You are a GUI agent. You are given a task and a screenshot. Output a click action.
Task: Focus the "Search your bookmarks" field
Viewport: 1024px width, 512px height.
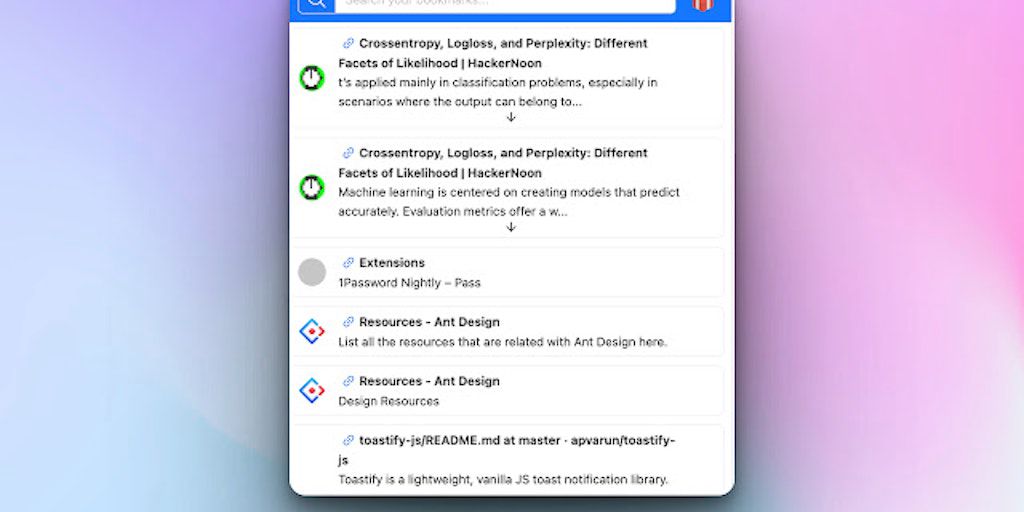[x=505, y=4]
